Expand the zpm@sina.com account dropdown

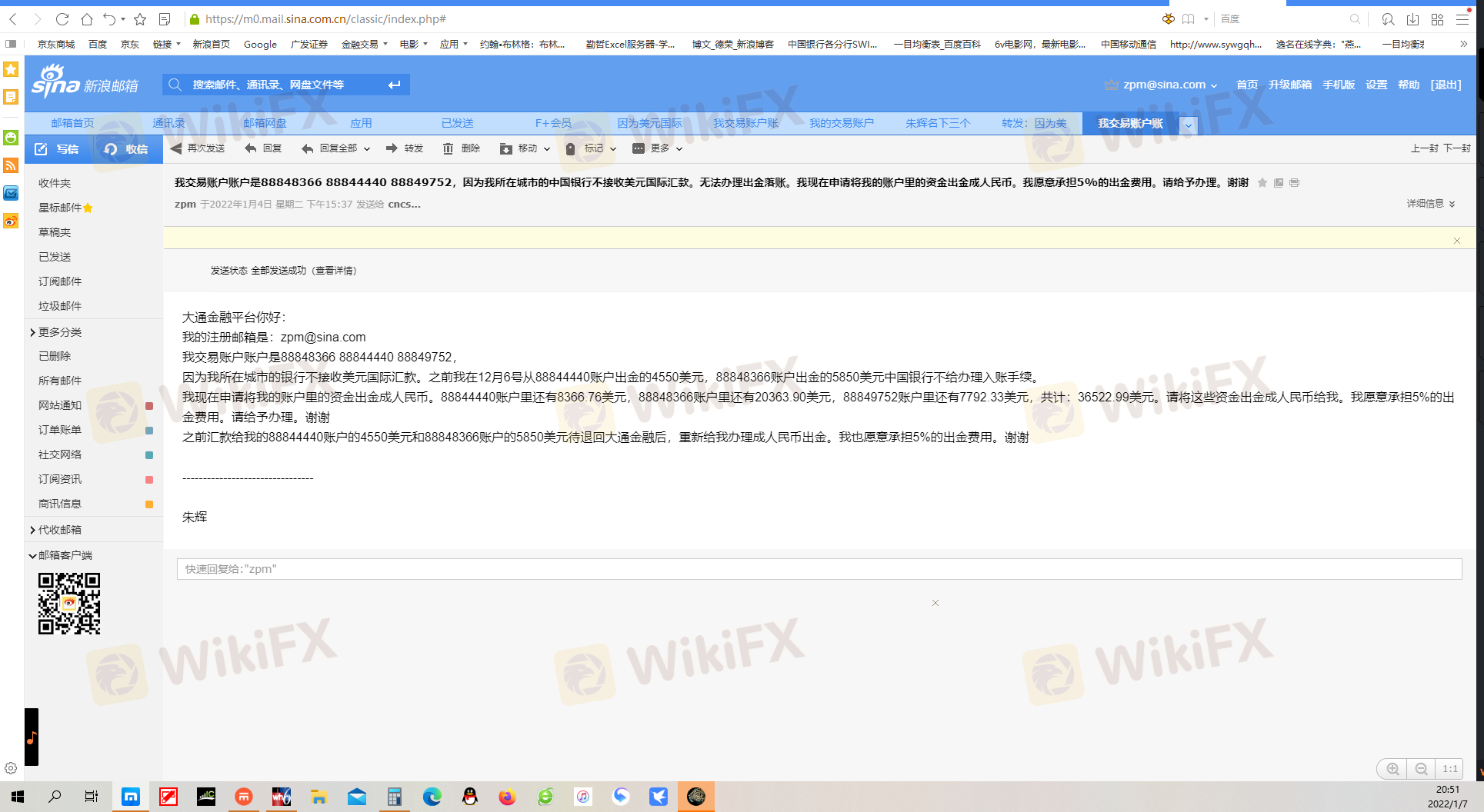point(1214,85)
